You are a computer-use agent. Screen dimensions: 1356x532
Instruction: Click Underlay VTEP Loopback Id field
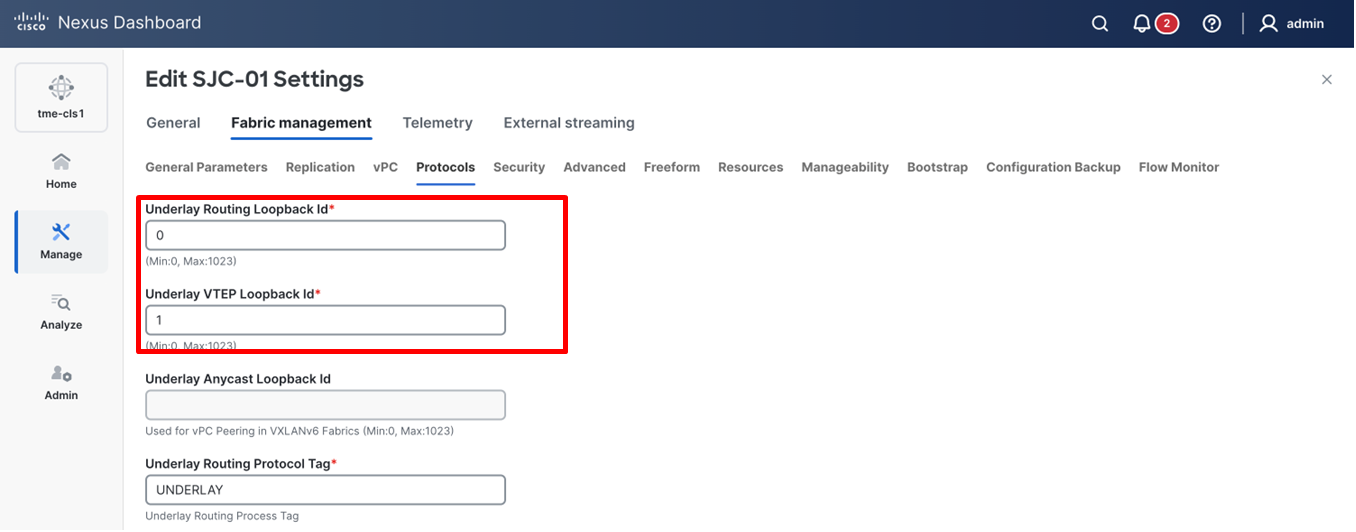(325, 320)
